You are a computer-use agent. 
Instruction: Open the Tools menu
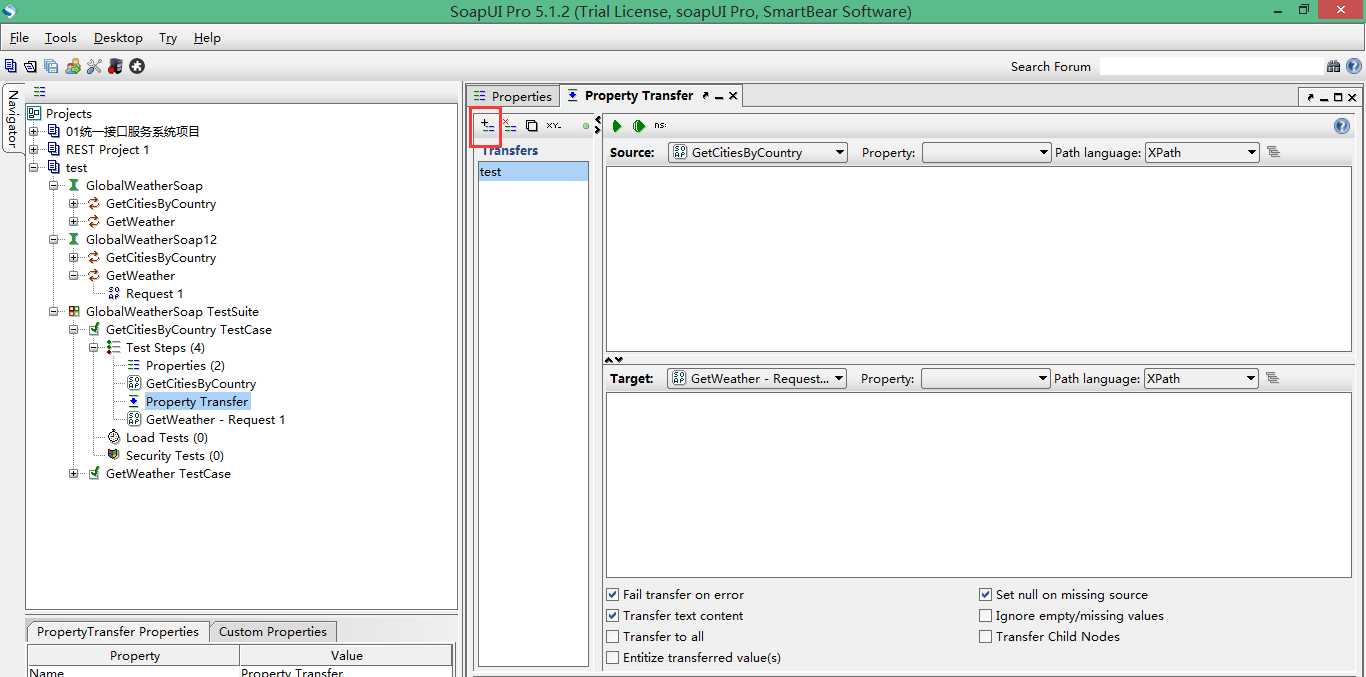(x=60, y=37)
